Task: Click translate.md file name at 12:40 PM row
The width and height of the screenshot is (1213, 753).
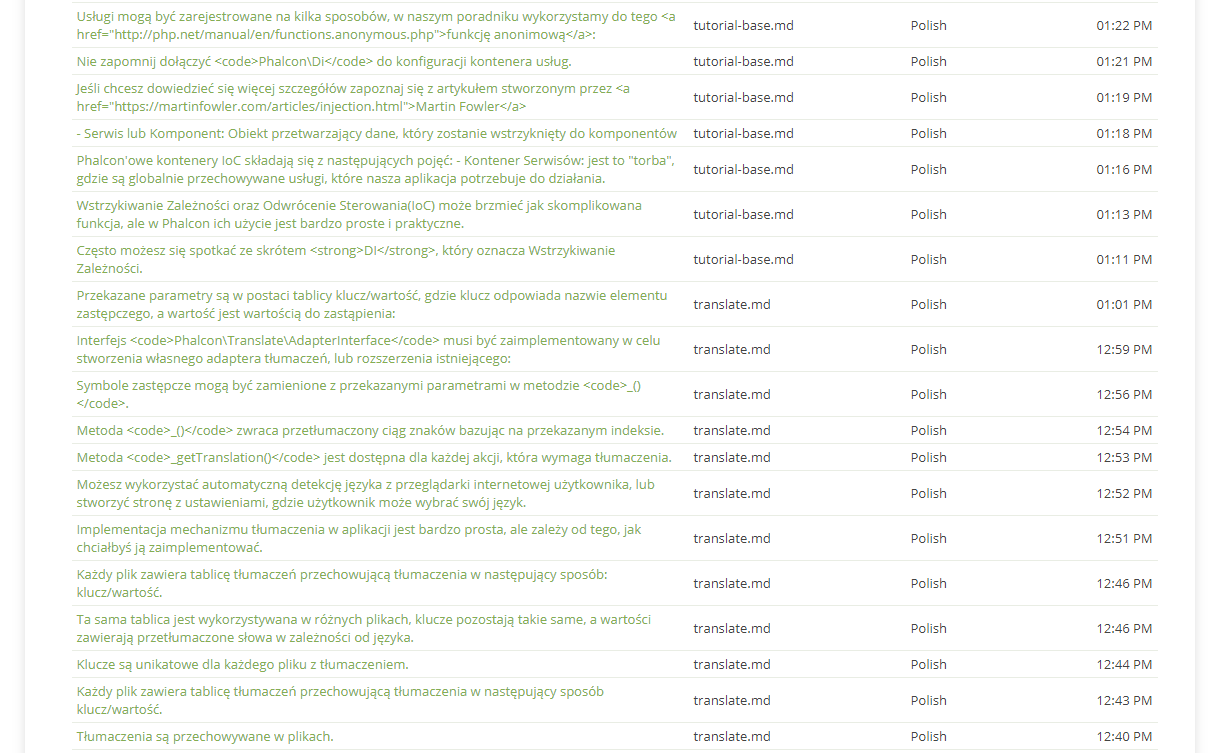Action: pos(732,736)
